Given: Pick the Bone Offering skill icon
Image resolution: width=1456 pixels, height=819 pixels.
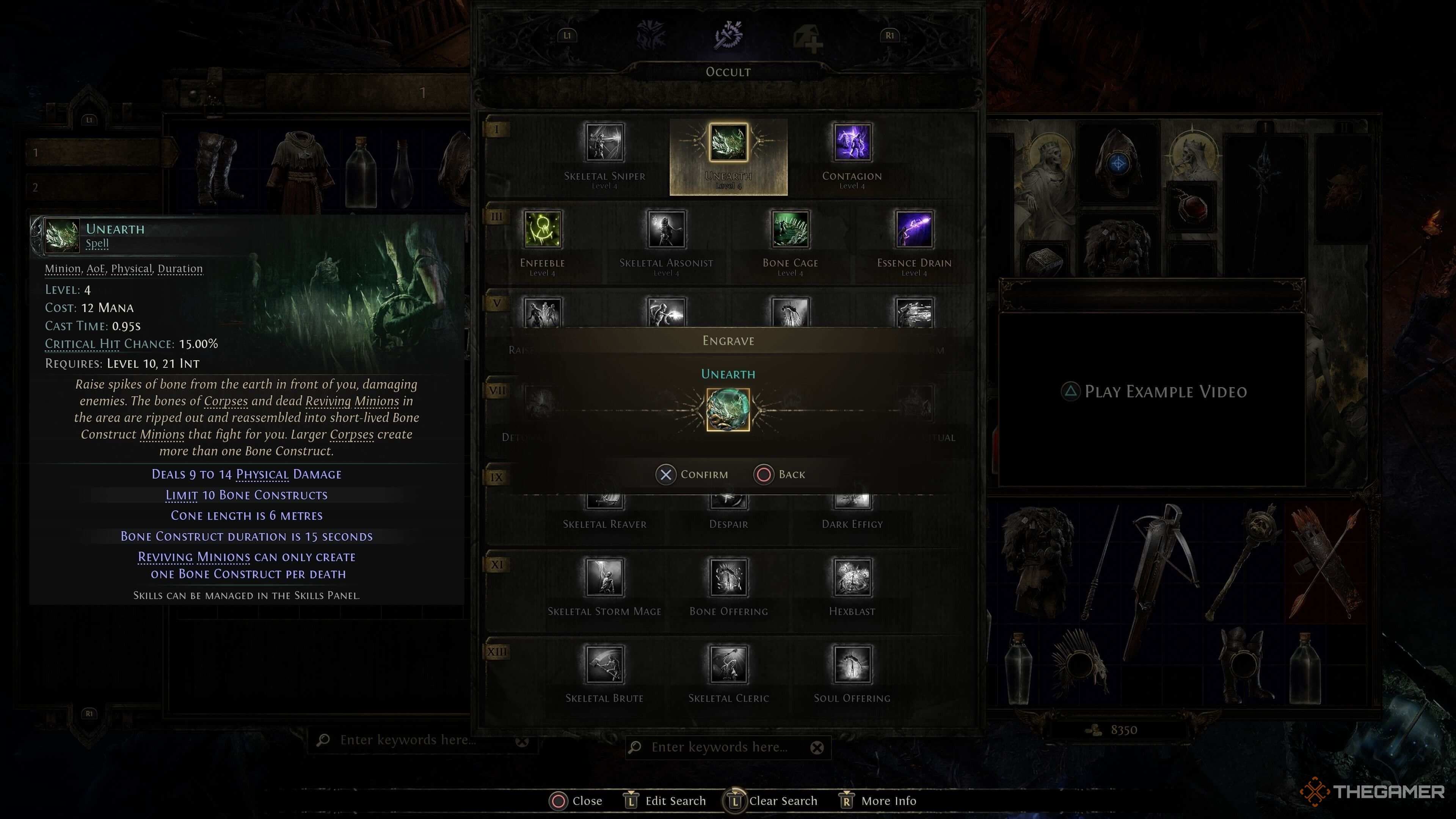Looking at the screenshot, I should (x=728, y=577).
